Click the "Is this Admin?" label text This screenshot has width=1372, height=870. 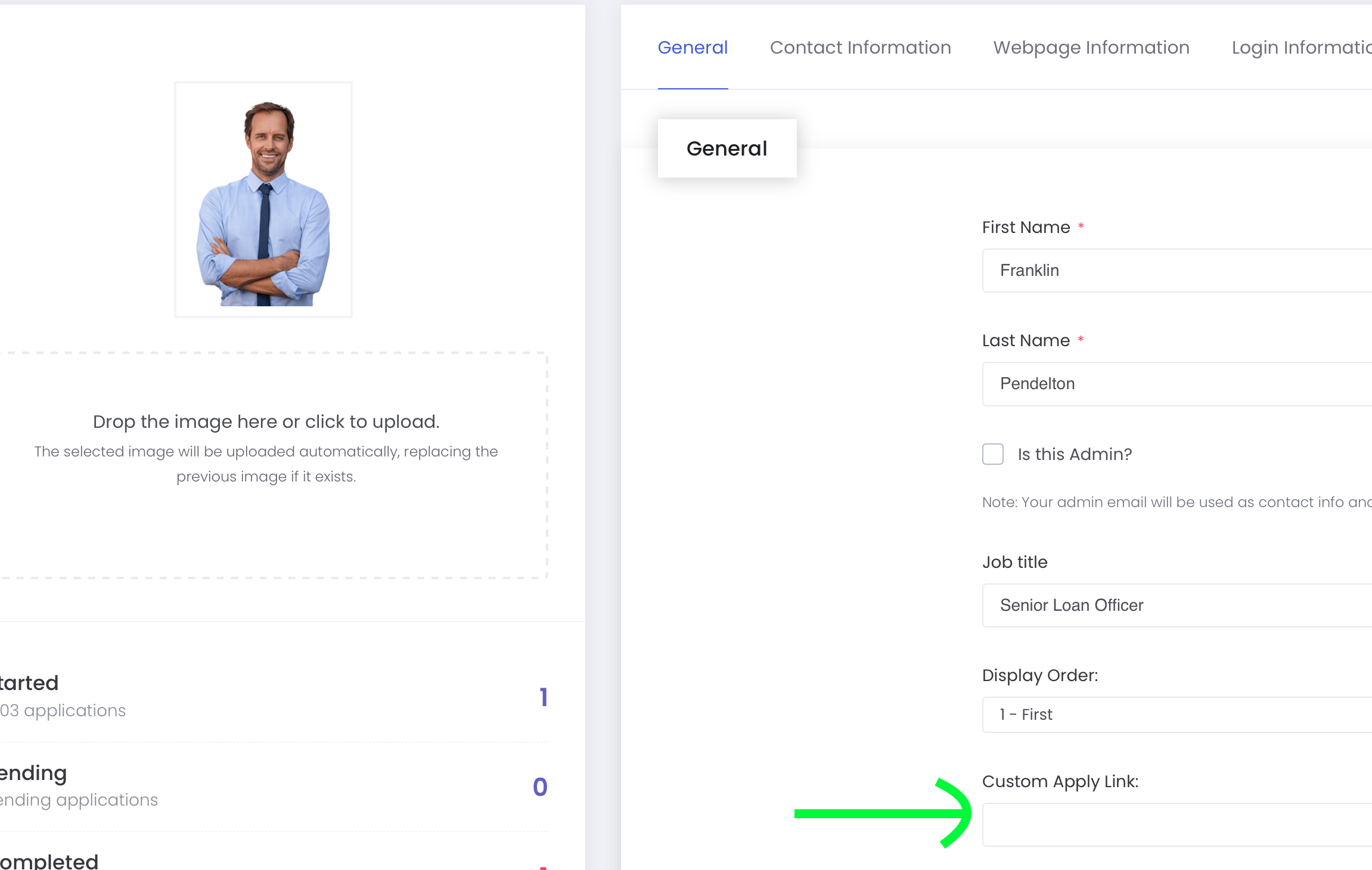(1074, 454)
